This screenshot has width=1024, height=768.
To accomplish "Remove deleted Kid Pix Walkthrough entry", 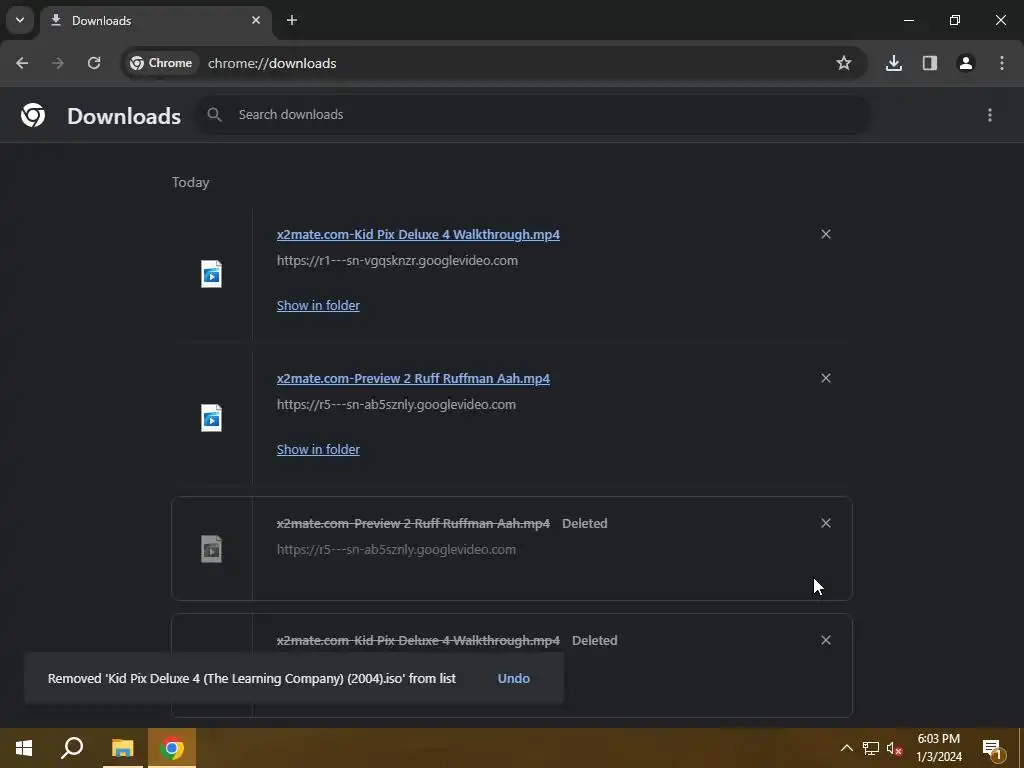I will coord(826,640).
